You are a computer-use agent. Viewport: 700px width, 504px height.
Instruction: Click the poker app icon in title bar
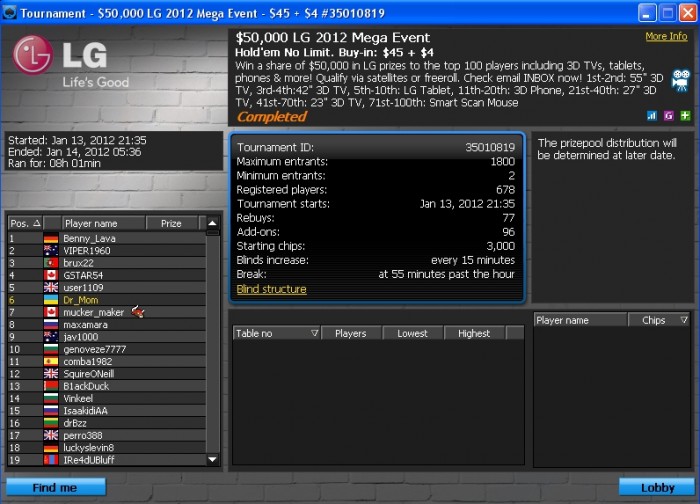9,12
